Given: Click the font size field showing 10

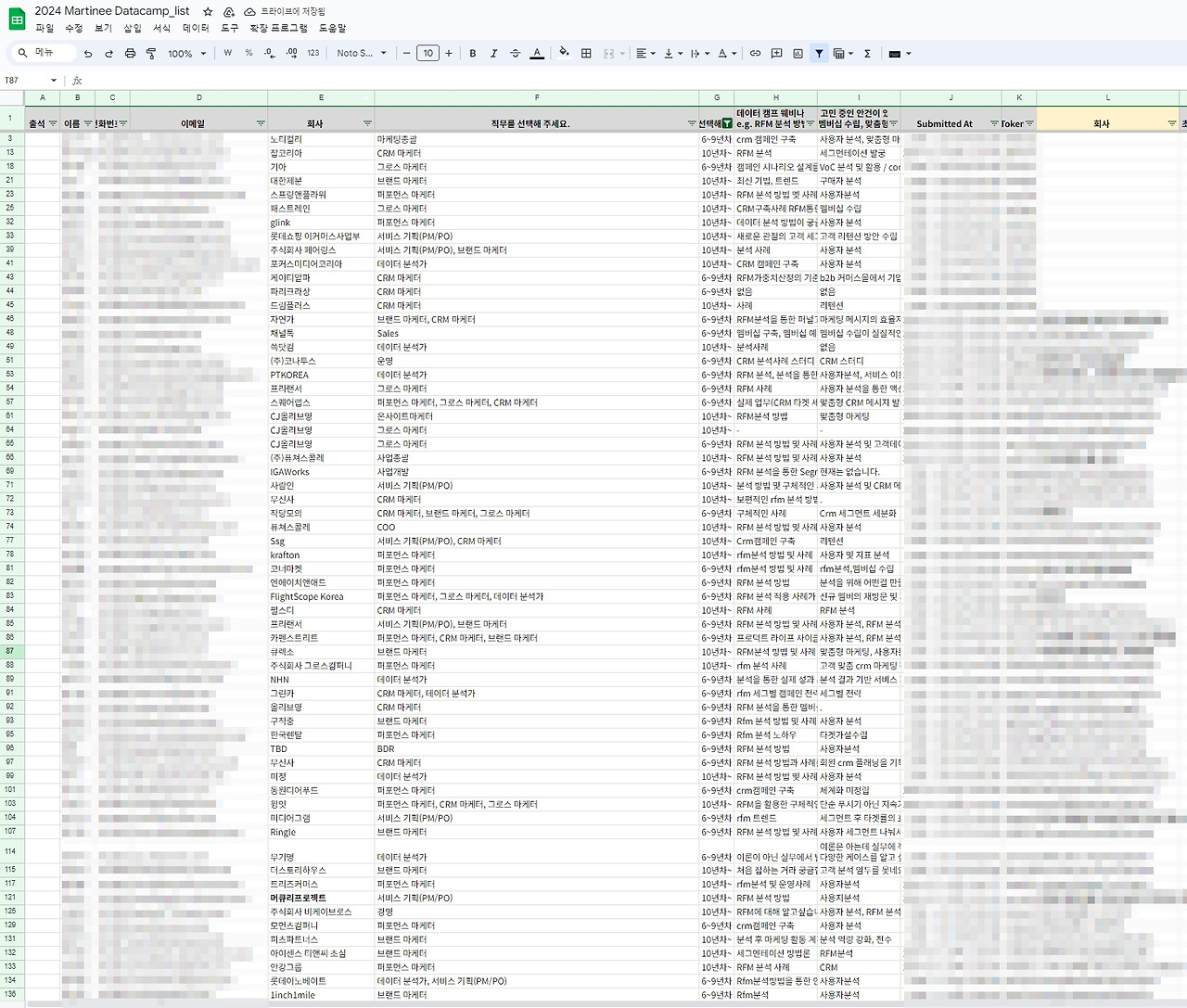Looking at the screenshot, I should pyautogui.click(x=428, y=54).
